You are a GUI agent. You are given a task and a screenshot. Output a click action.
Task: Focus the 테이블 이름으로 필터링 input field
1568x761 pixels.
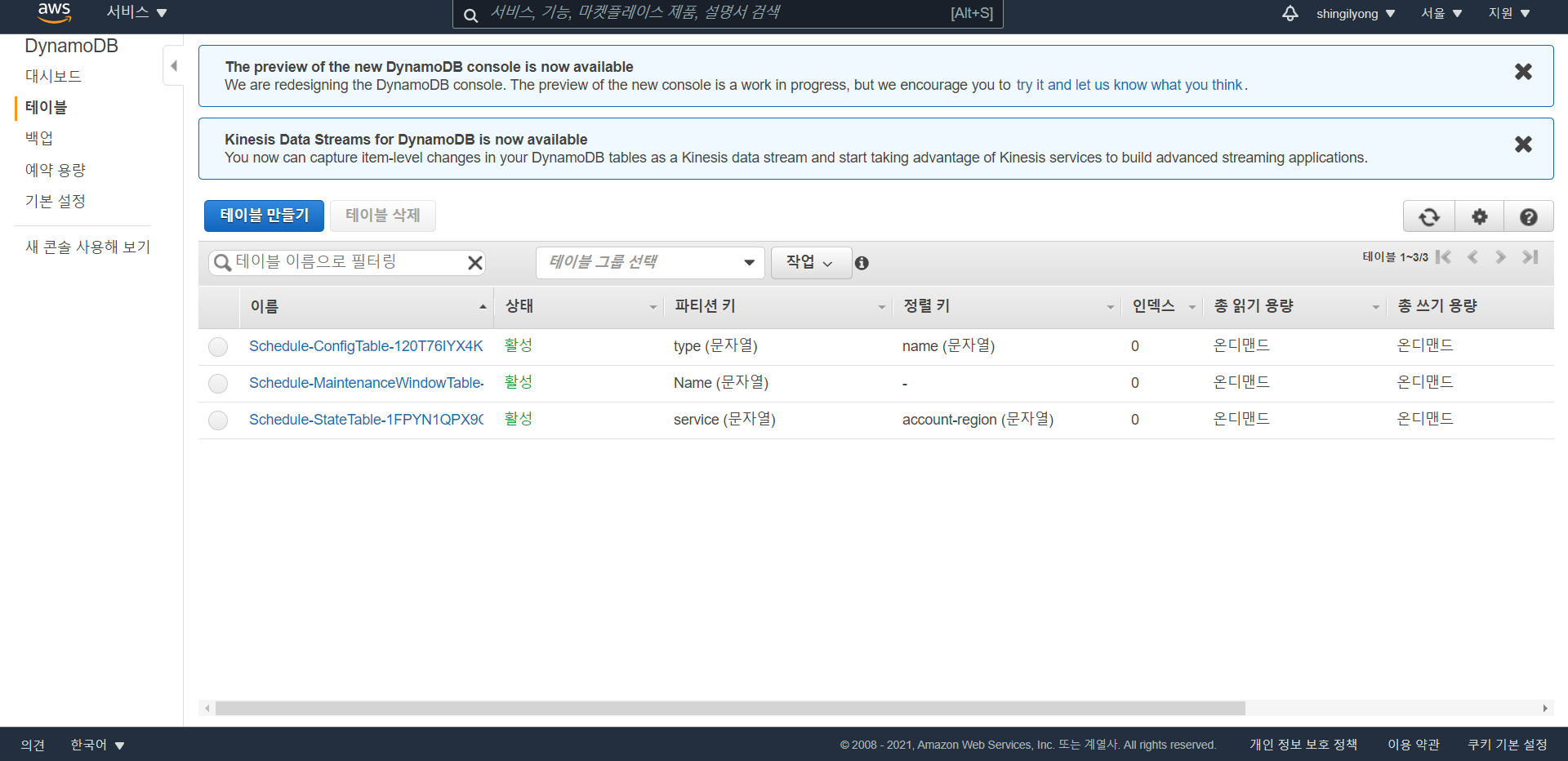(347, 262)
